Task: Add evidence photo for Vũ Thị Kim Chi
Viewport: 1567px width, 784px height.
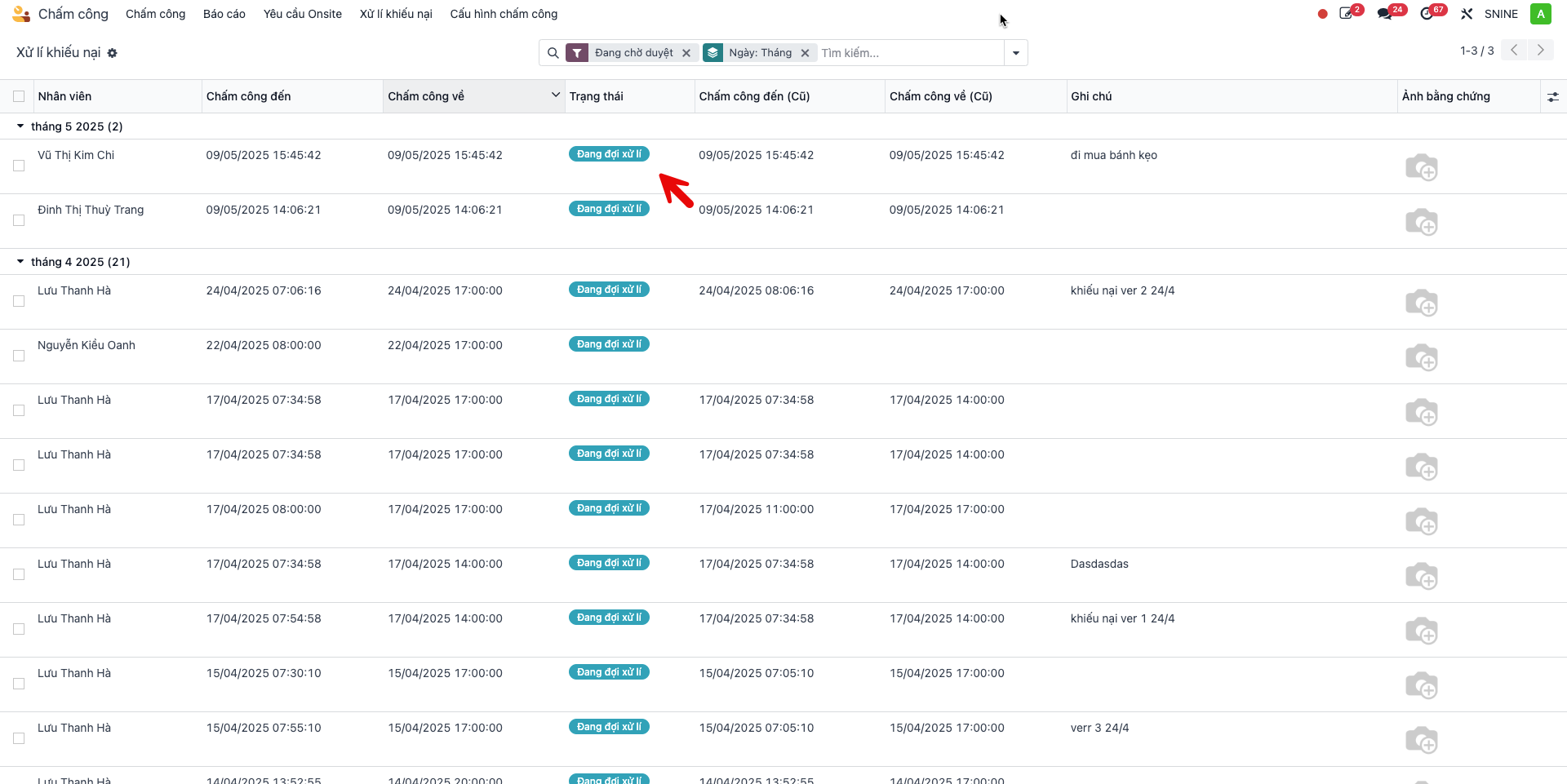Action: click(x=1421, y=167)
